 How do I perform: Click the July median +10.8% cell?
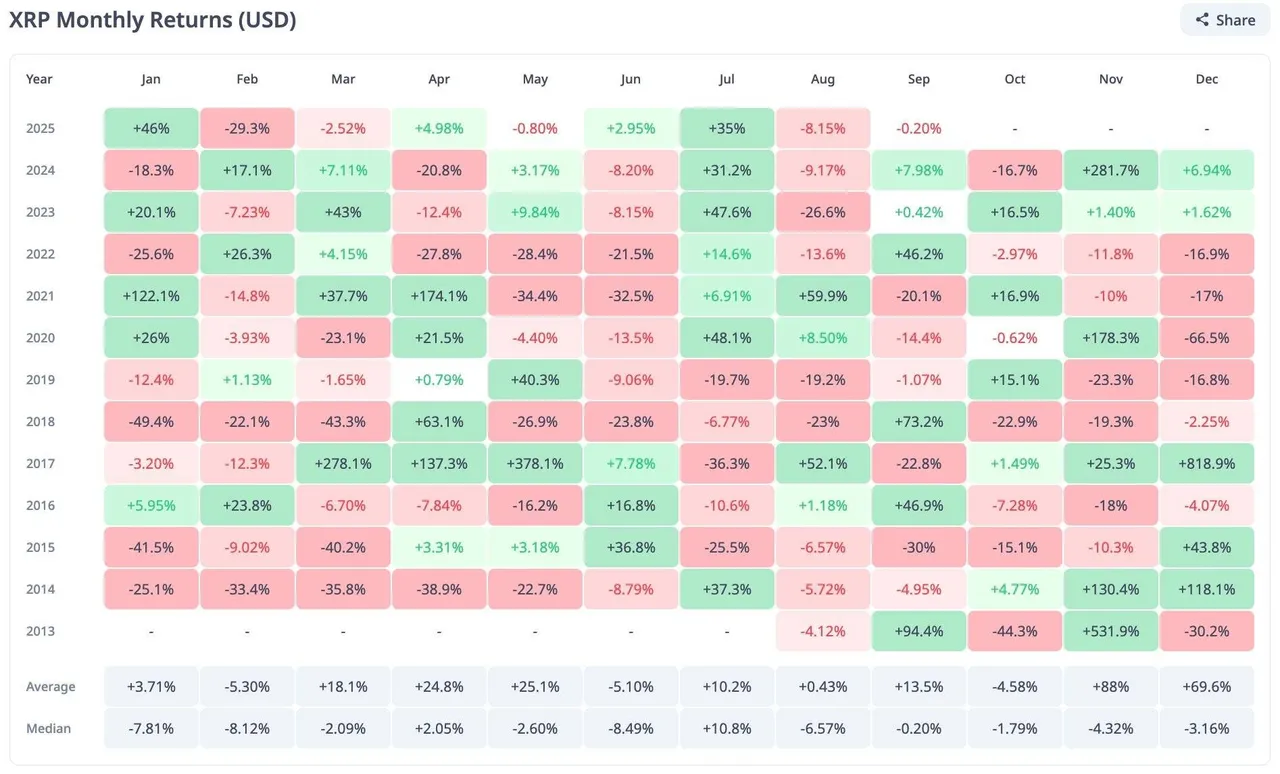[x=727, y=729]
